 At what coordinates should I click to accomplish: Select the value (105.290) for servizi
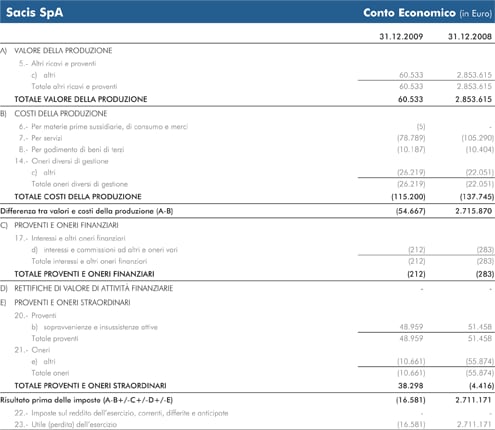(478, 138)
